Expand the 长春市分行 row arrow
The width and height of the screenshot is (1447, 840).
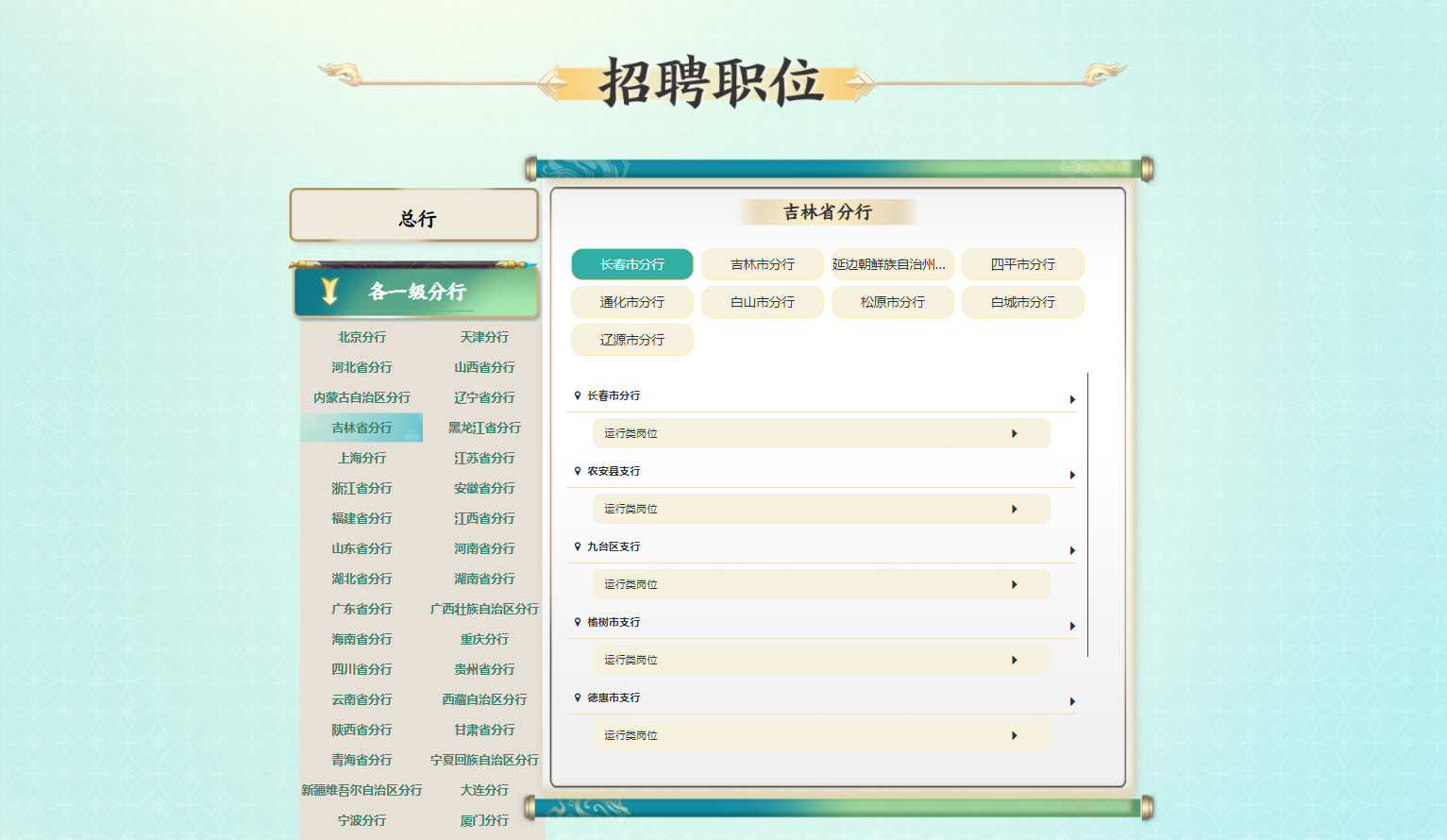(1072, 399)
